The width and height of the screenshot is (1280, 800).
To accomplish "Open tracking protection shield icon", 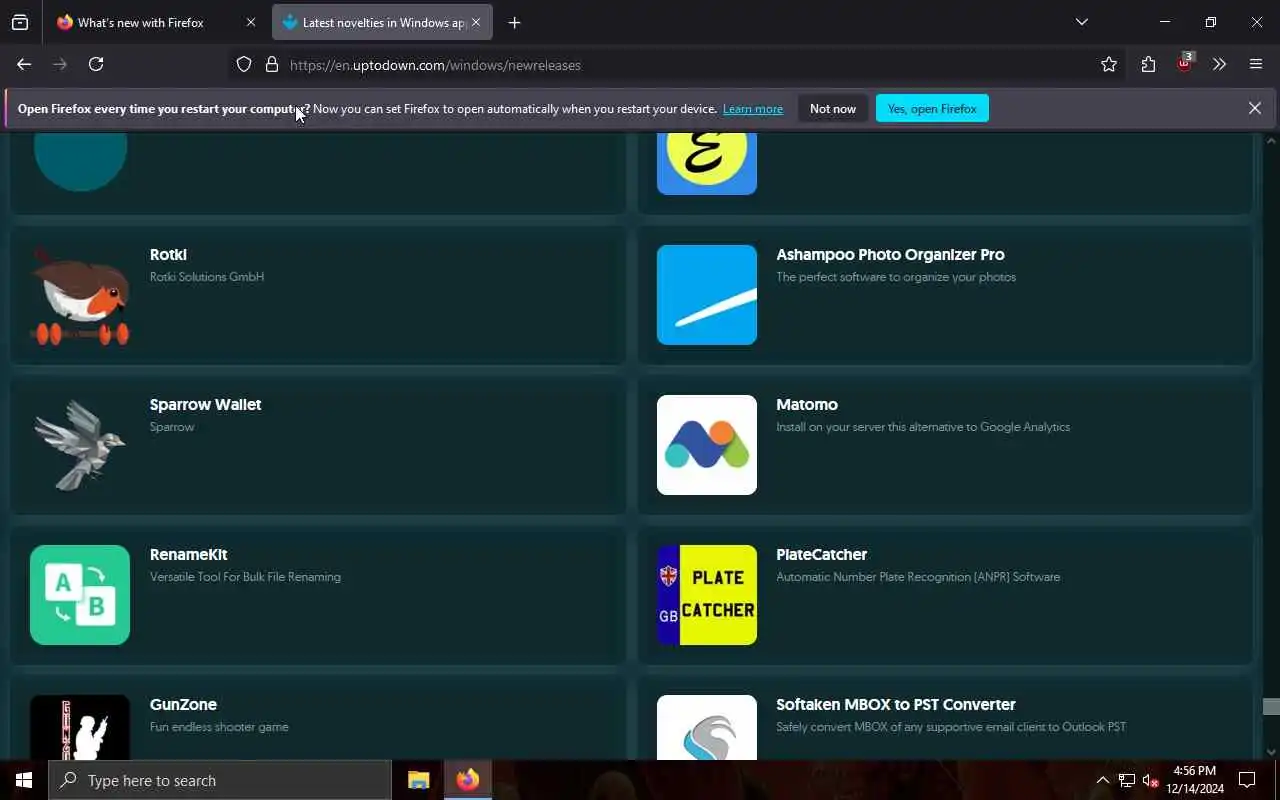I will pos(244,65).
